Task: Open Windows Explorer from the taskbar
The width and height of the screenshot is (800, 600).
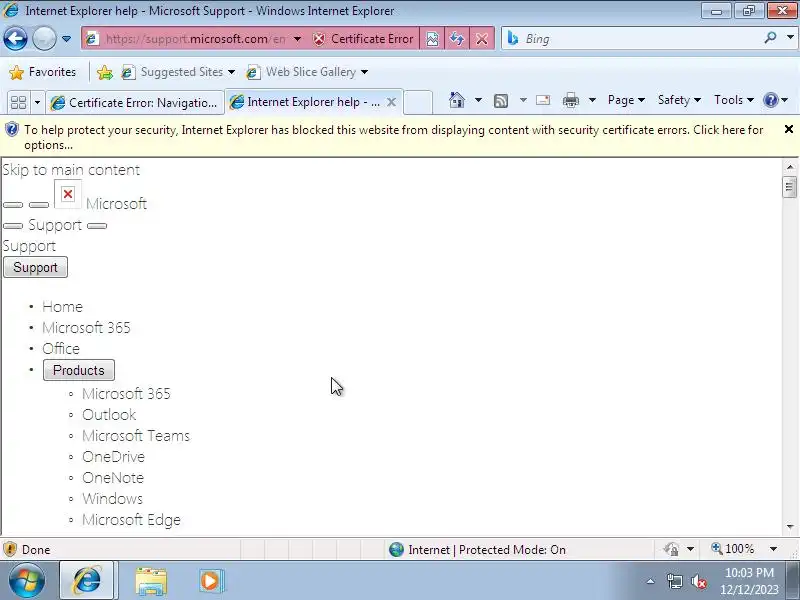Action: click(x=151, y=581)
